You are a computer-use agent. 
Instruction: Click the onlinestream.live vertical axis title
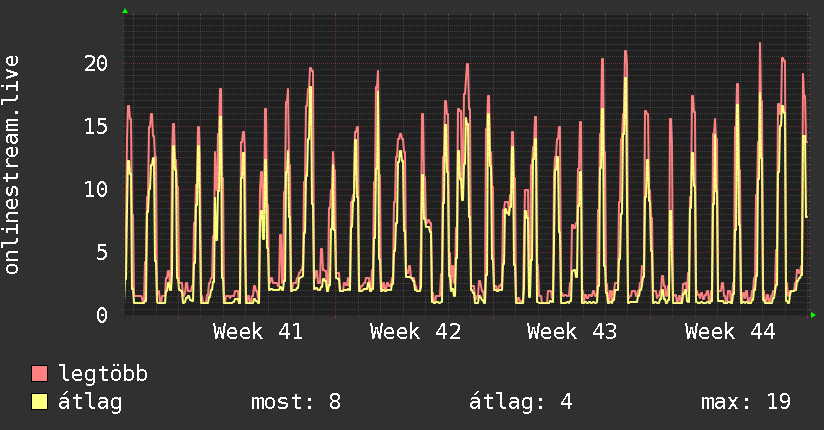click(12, 165)
